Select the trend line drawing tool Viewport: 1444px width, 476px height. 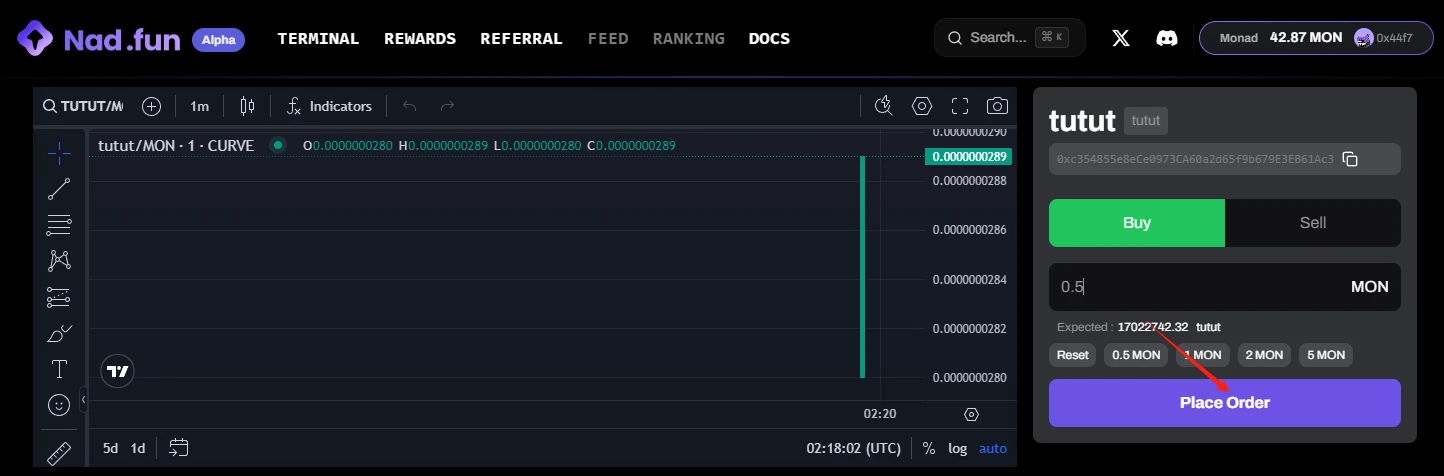59,189
